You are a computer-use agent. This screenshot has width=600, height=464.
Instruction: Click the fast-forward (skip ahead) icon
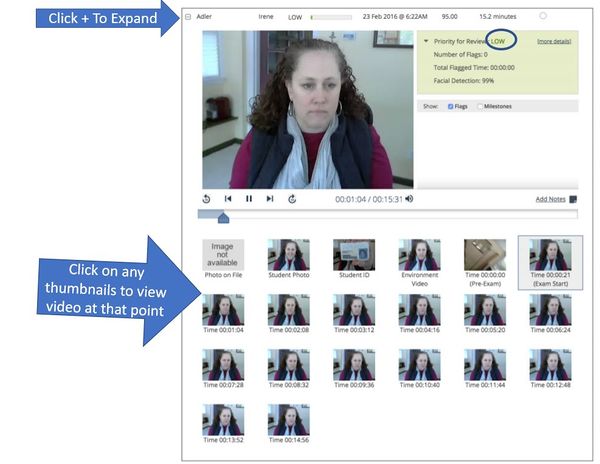(292, 199)
